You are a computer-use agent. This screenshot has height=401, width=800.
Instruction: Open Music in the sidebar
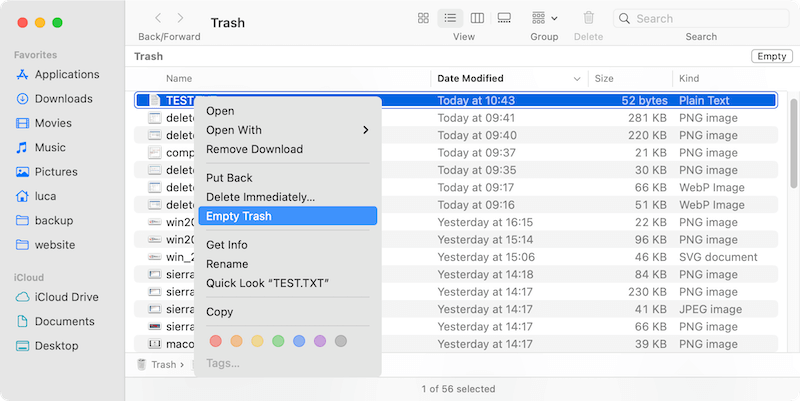point(41,147)
